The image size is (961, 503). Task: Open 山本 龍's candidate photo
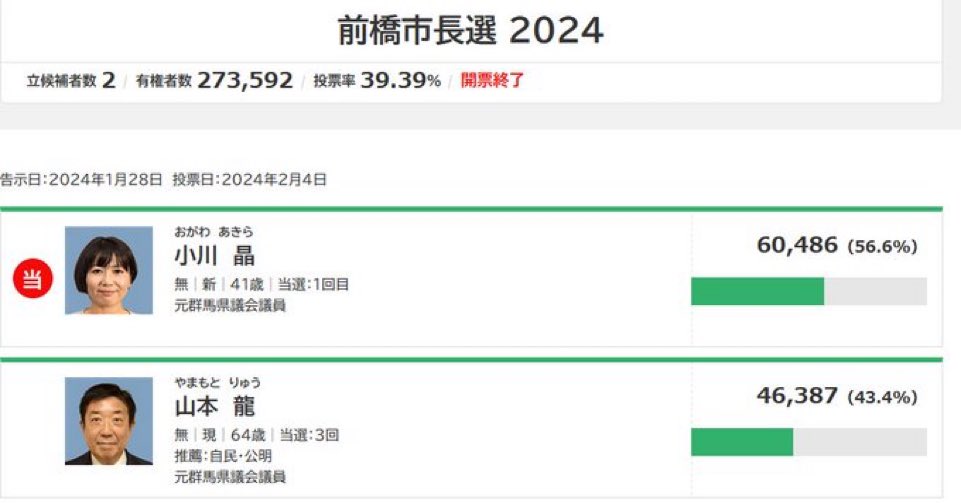(109, 421)
